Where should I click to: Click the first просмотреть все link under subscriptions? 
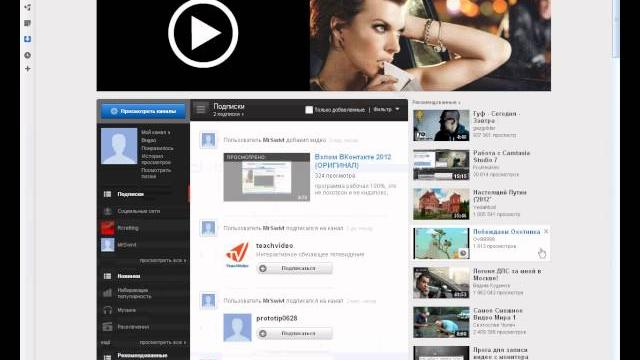[x=162, y=260]
